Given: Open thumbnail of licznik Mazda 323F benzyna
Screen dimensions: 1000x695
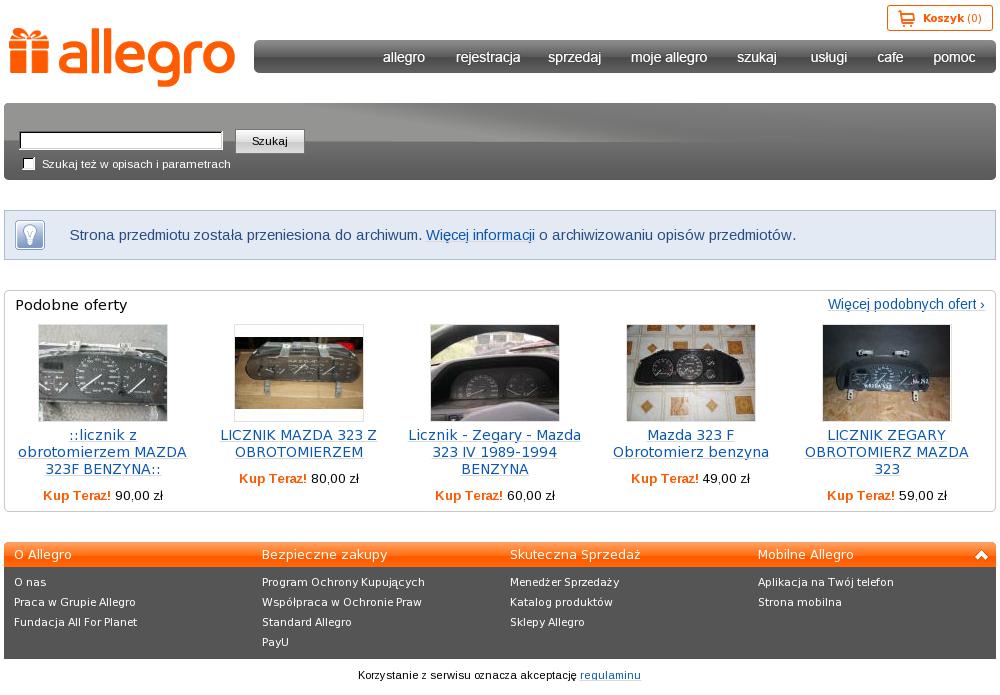Looking at the screenshot, I should tap(103, 373).
